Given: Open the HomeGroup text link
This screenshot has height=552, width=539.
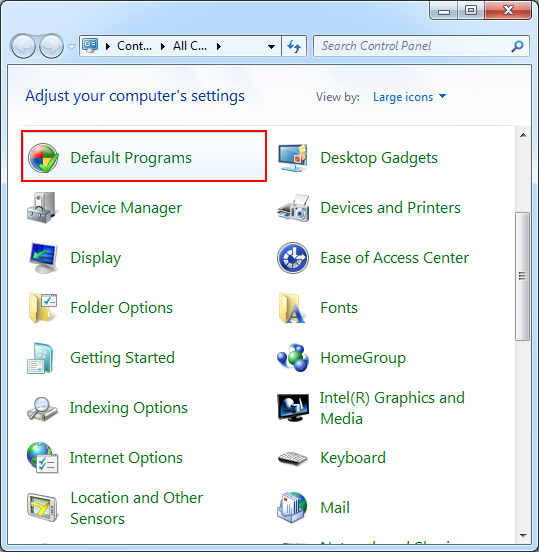Looking at the screenshot, I should (x=363, y=358).
